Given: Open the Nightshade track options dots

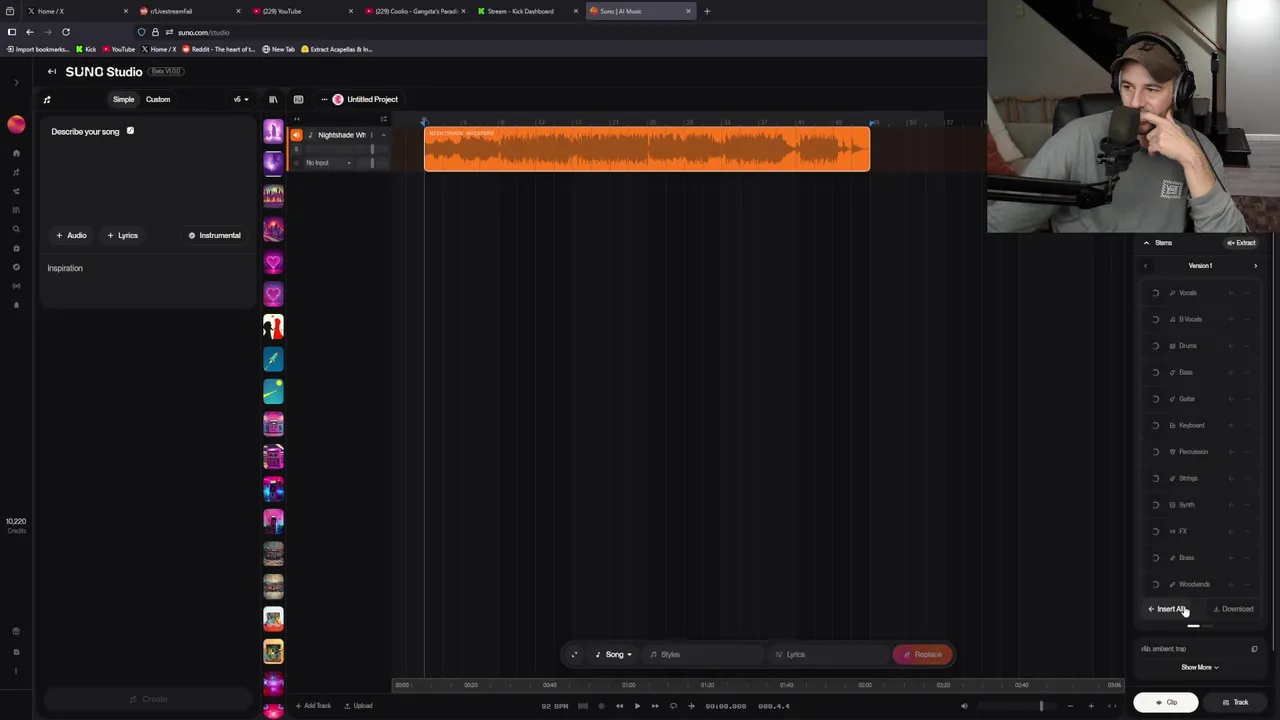Looking at the screenshot, I should click(x=372, y=135).
